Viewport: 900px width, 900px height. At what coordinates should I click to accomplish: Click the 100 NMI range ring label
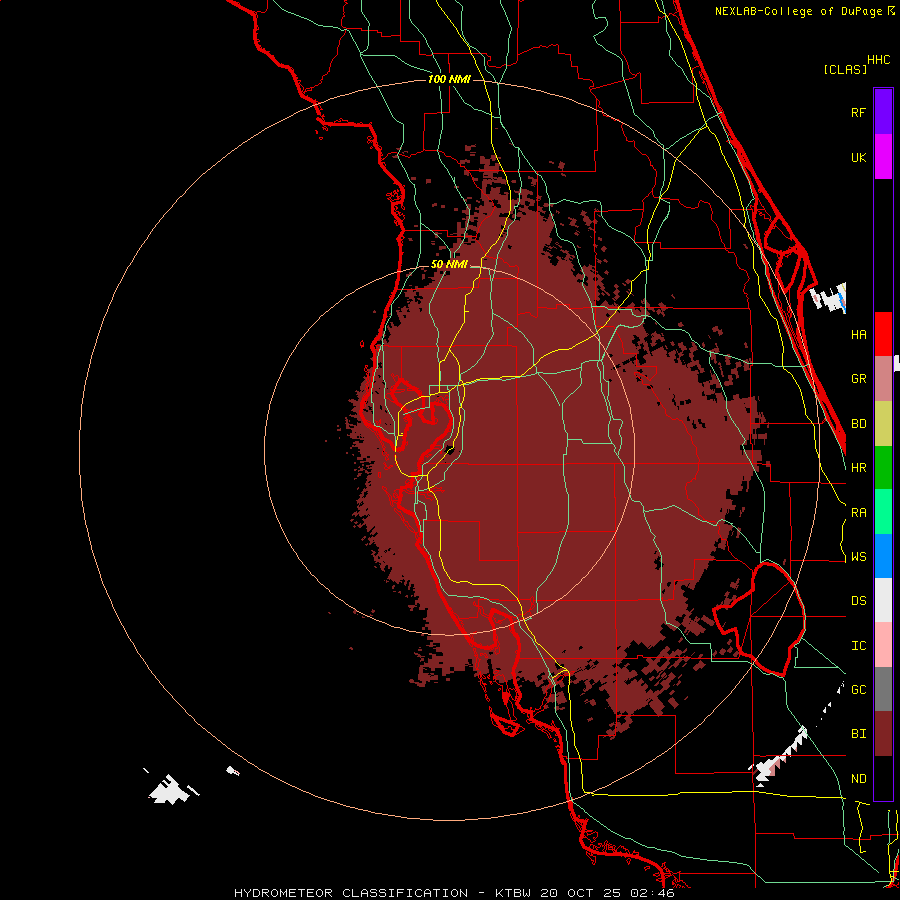tap(449, 79)
